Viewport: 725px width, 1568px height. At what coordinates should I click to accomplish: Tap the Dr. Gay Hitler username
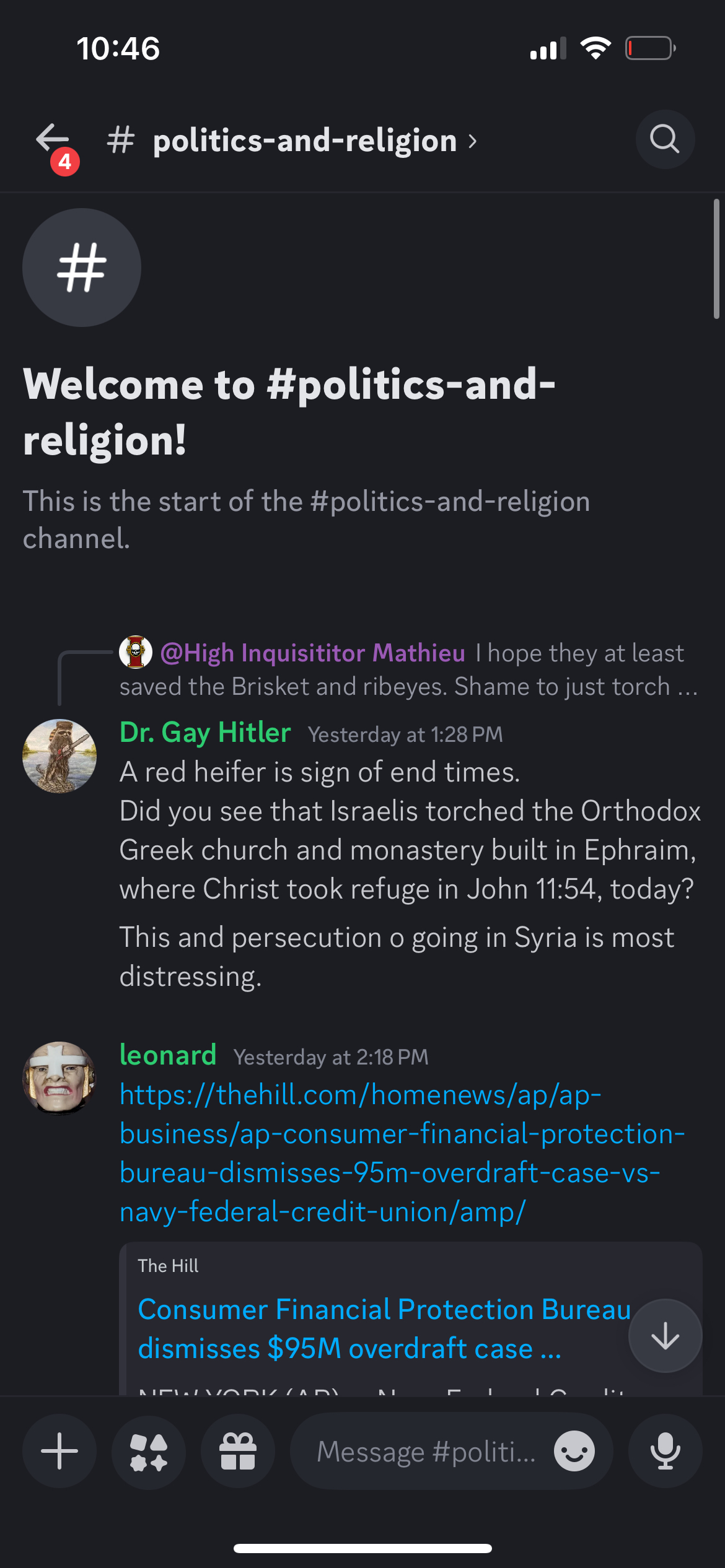tap(205, 733)
